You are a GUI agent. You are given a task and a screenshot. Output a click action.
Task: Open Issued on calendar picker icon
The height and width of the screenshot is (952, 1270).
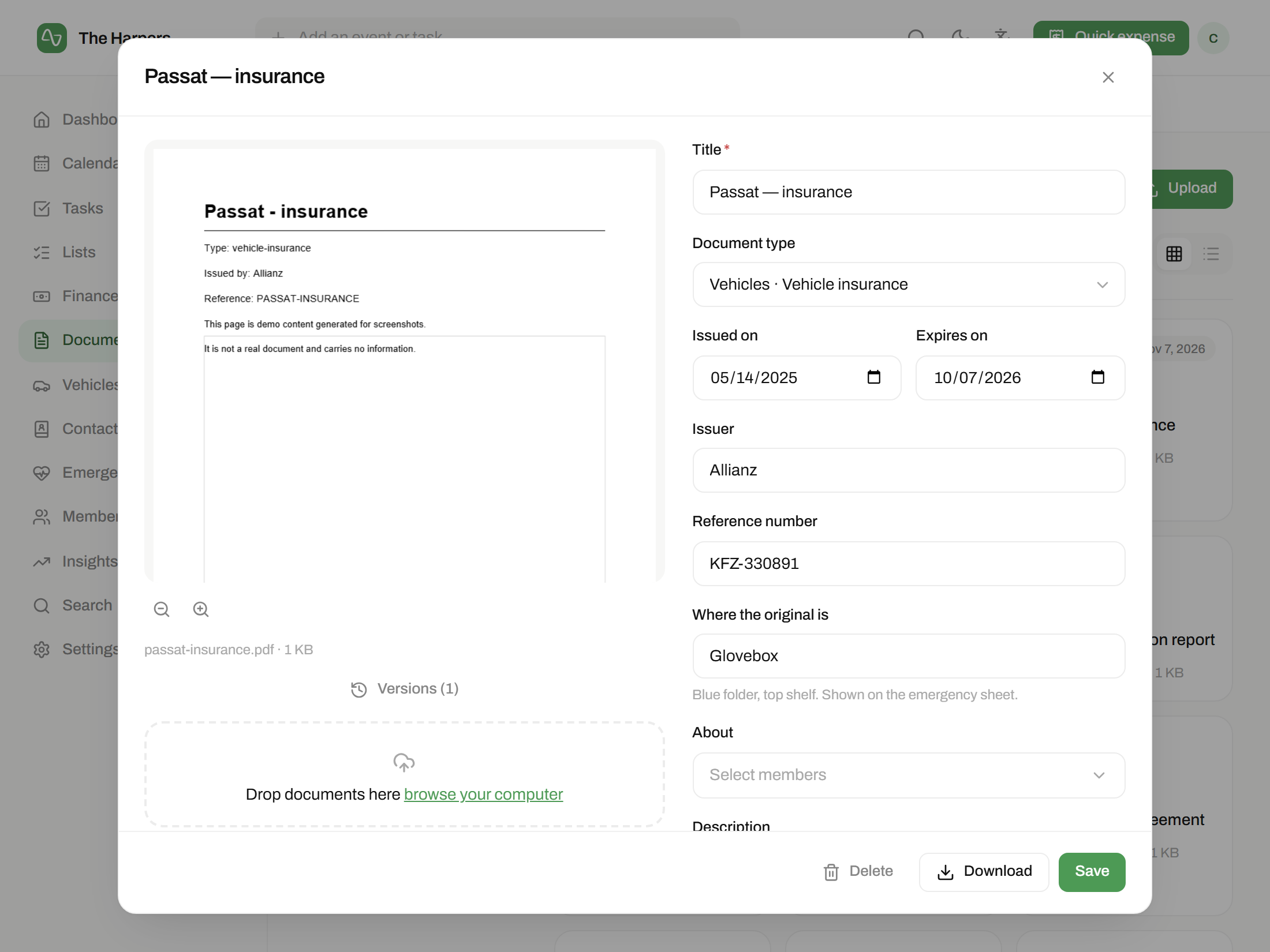pos(874,377)
